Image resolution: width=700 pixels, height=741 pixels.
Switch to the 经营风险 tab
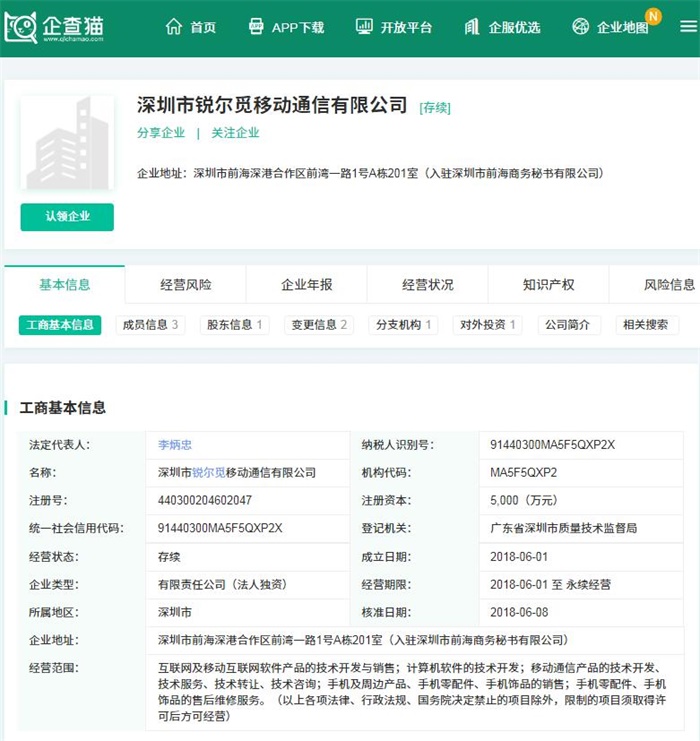pyautogui.click(x=186, y=284)
